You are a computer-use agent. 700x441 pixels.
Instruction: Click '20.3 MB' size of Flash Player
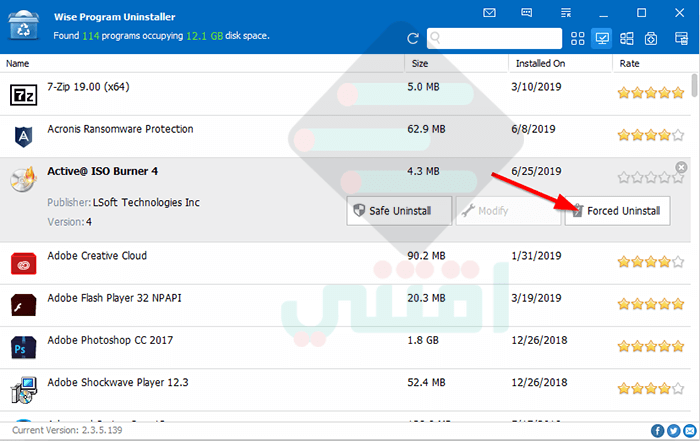click(426, 298)
